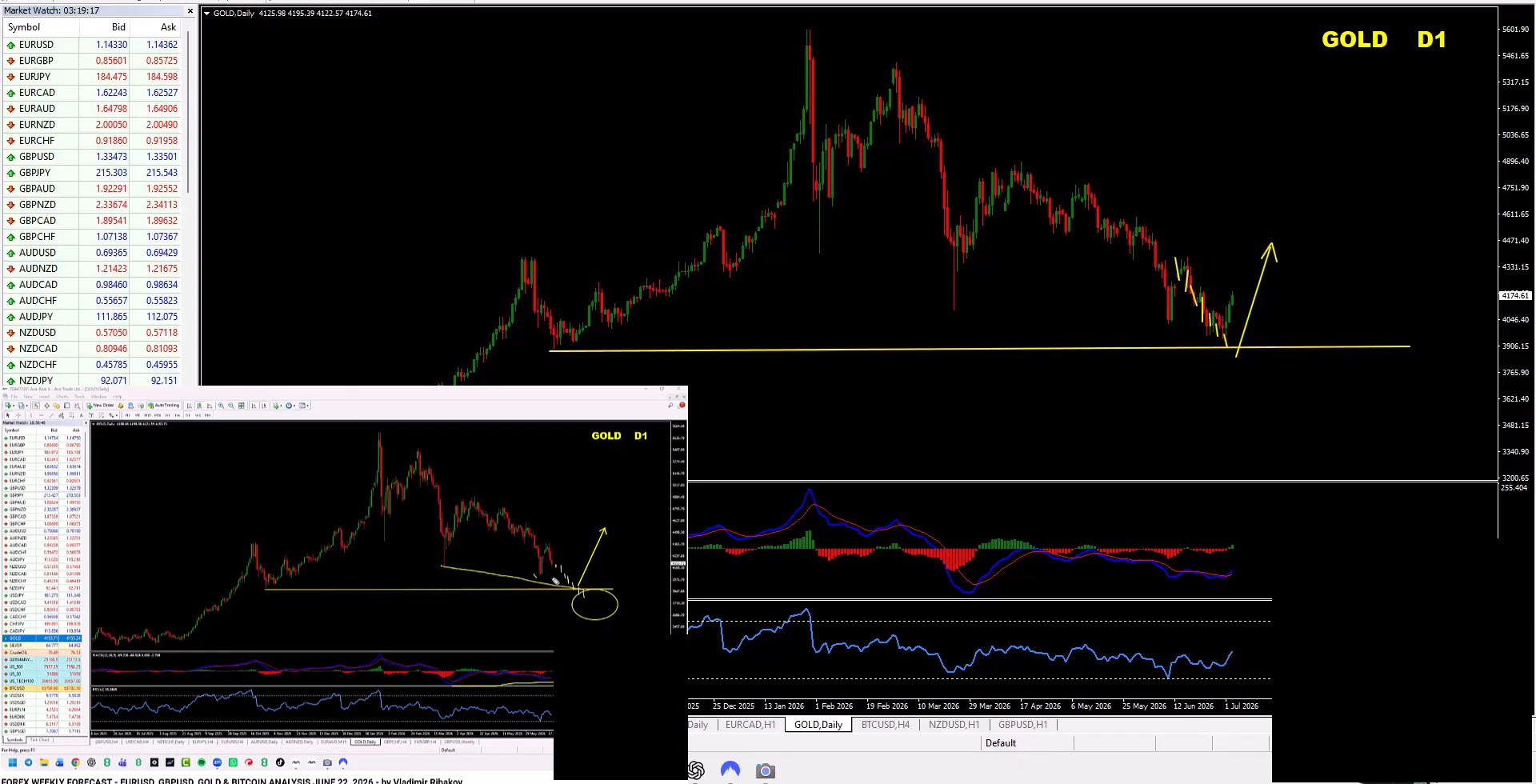The width and height of the screenshot is (1536, 784).
Task: Toggle the Chart Shift icon
Action: click(264, 406)
